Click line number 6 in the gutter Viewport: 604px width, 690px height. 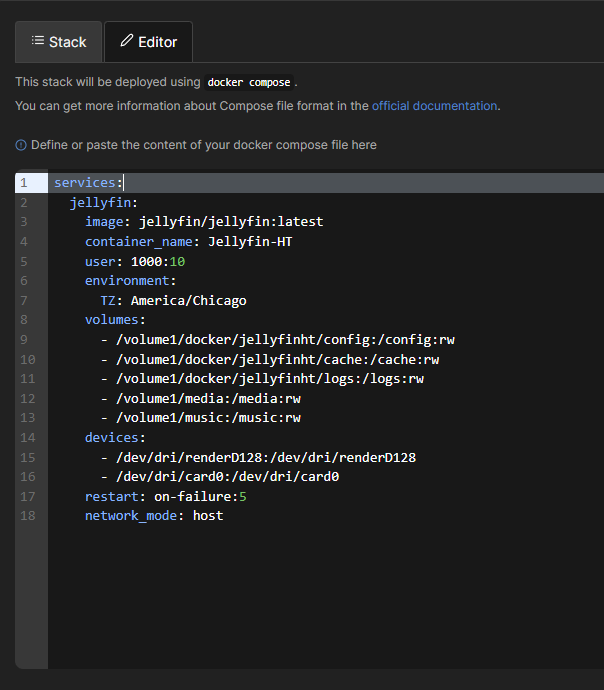tap(23, 281)
